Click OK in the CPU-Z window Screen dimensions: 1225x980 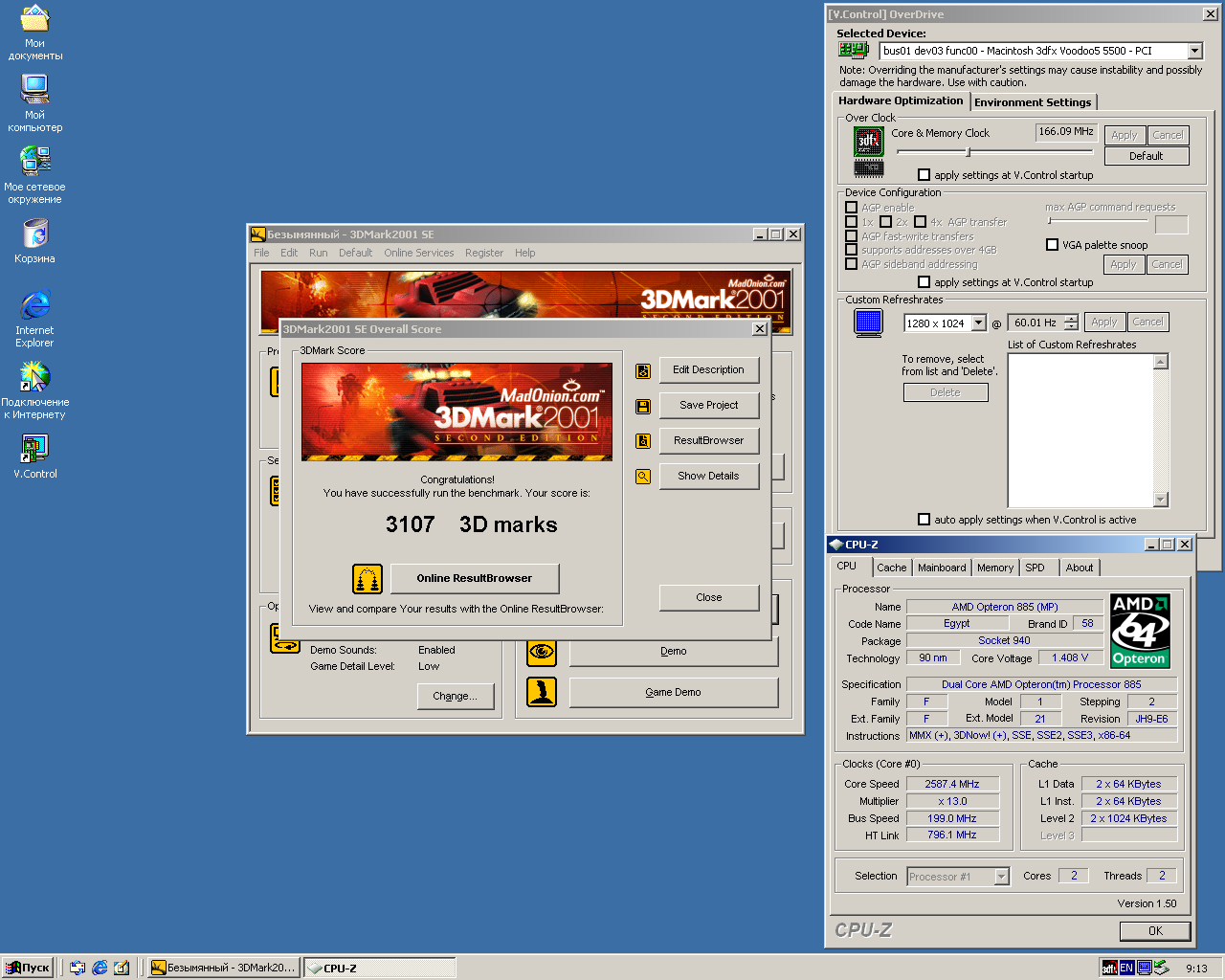(x=1156, y=931)
